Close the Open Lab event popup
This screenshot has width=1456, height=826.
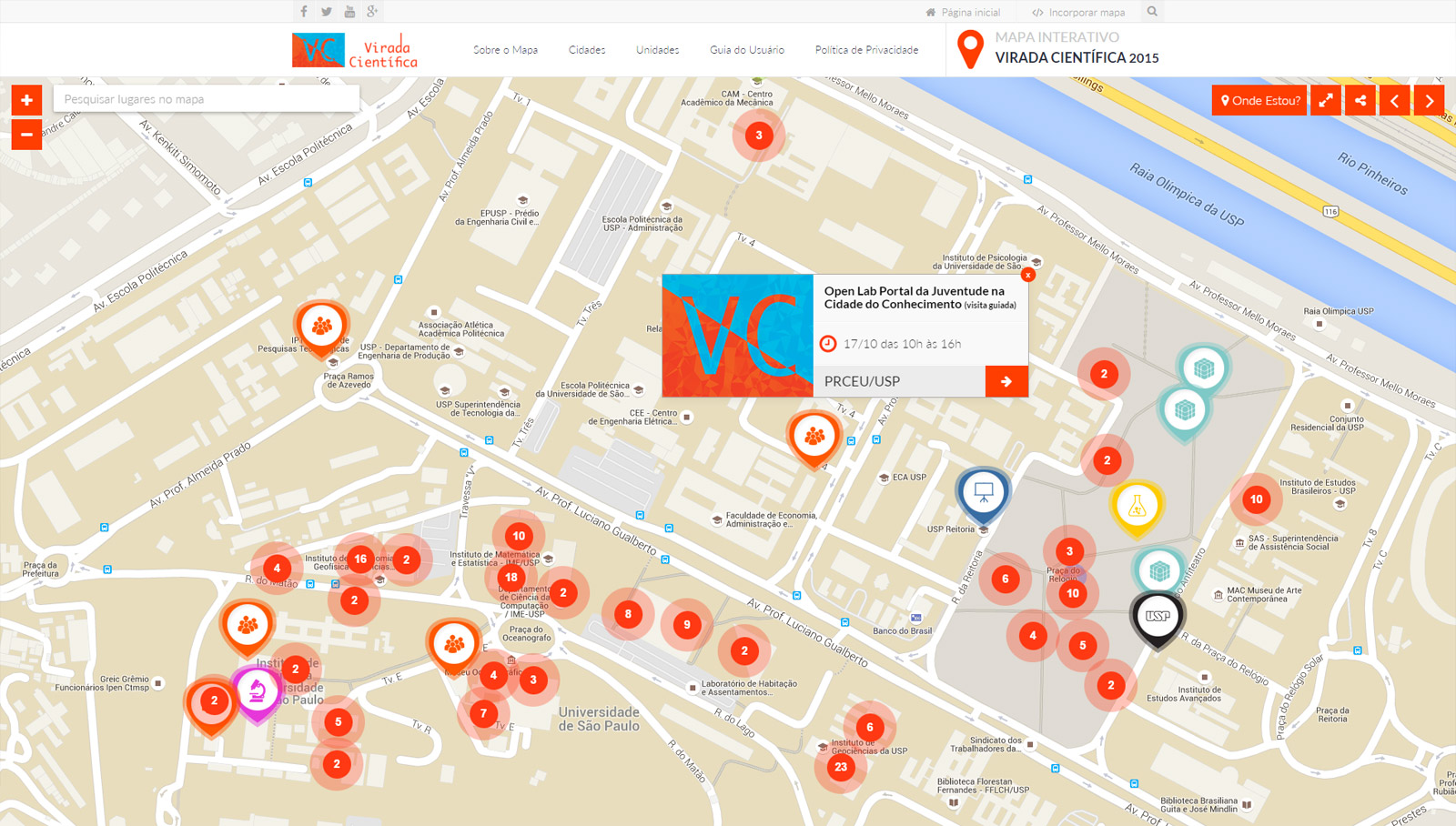(x=1027, y=275)
